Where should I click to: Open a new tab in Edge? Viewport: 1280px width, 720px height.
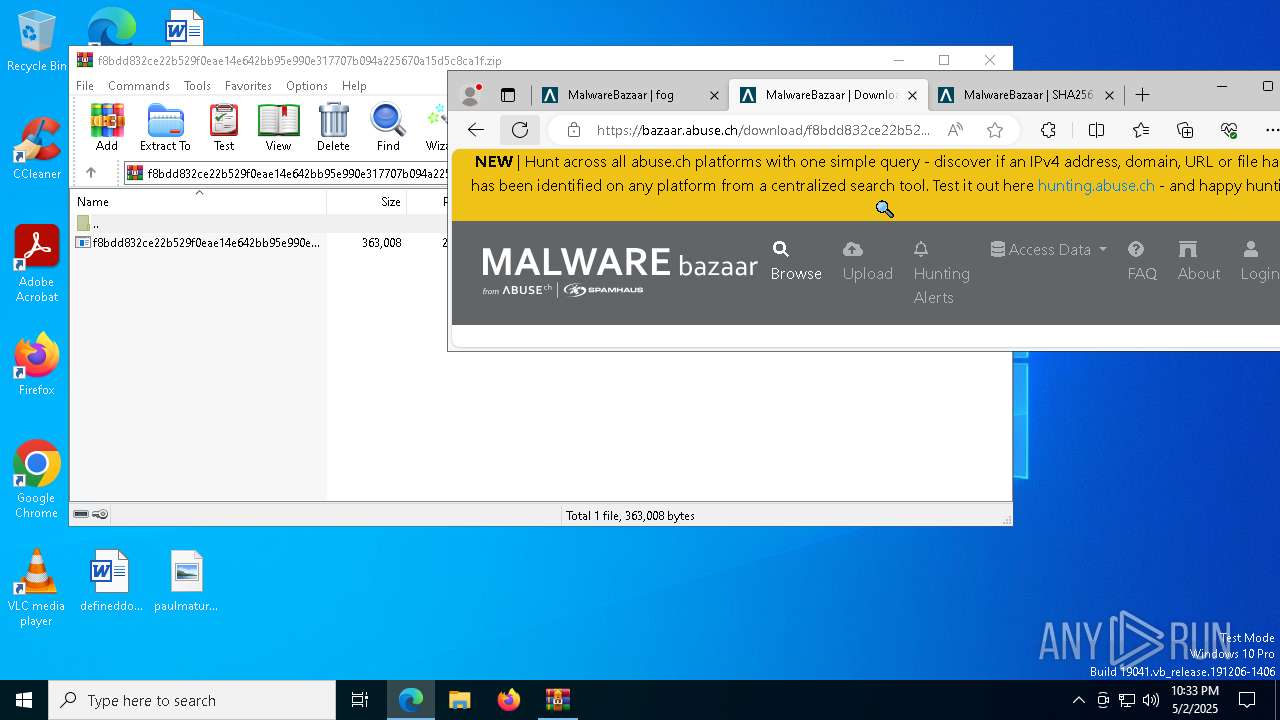click(1142, 95)
